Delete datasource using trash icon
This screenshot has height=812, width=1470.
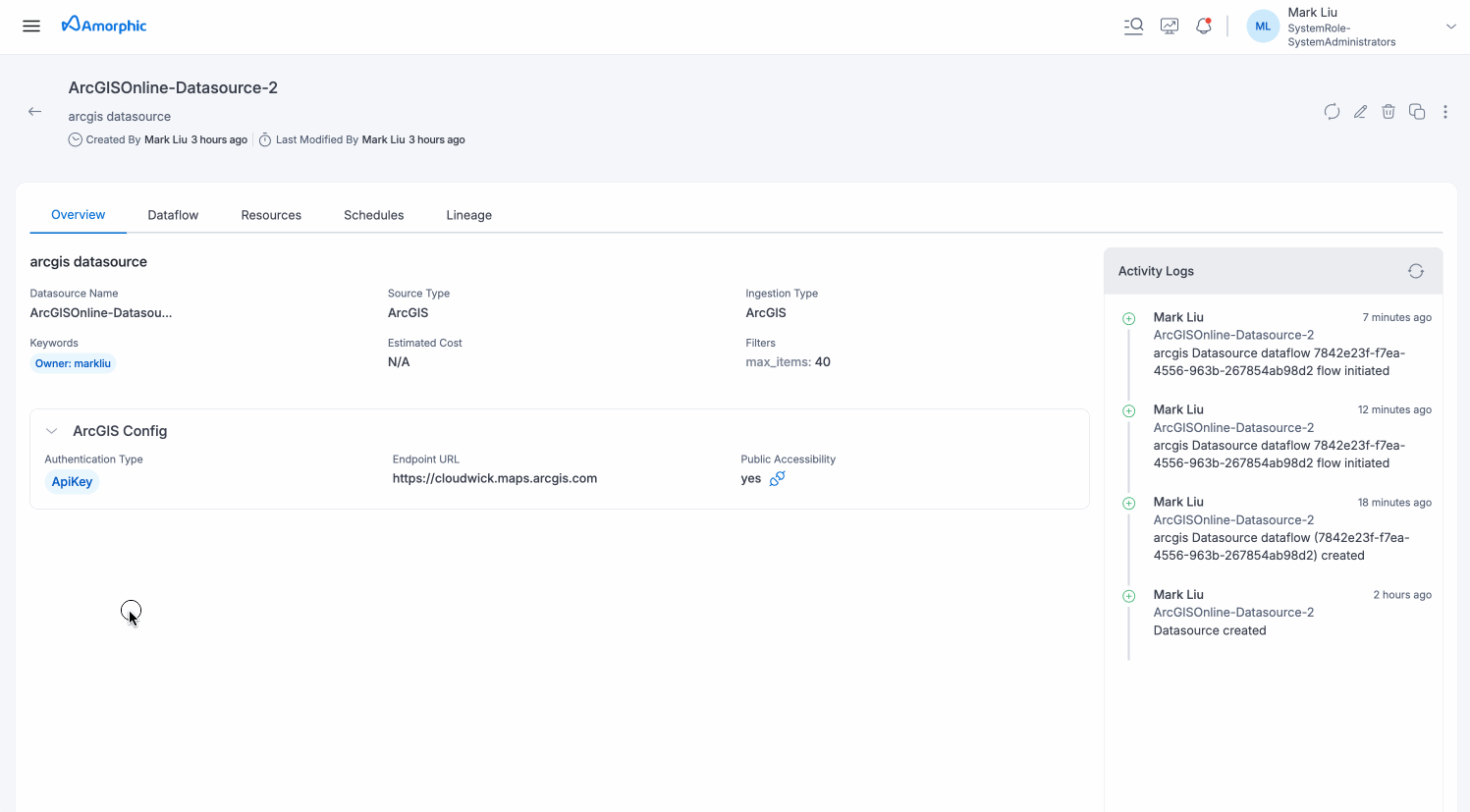pos(1388,112)
